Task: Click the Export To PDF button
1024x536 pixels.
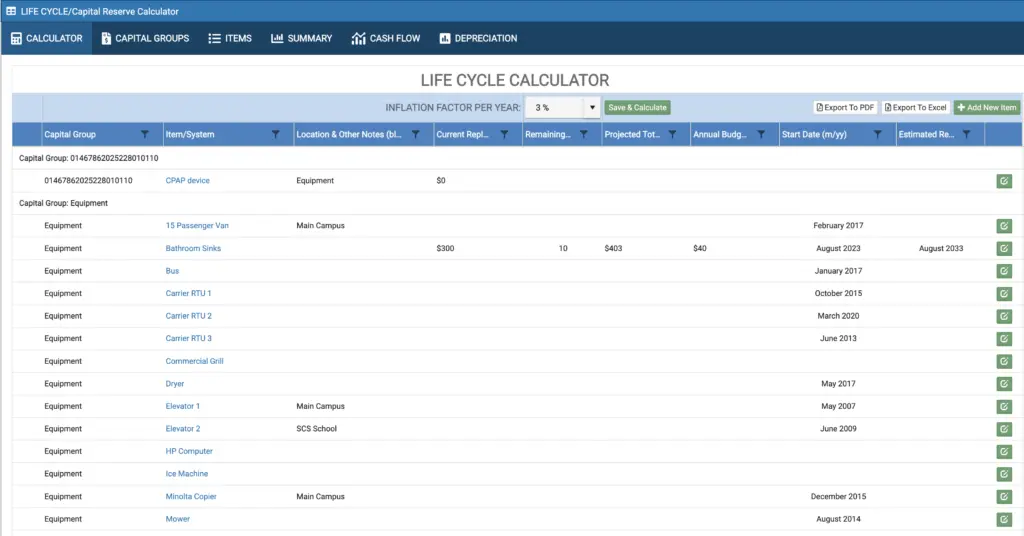Action: (845, 107)
